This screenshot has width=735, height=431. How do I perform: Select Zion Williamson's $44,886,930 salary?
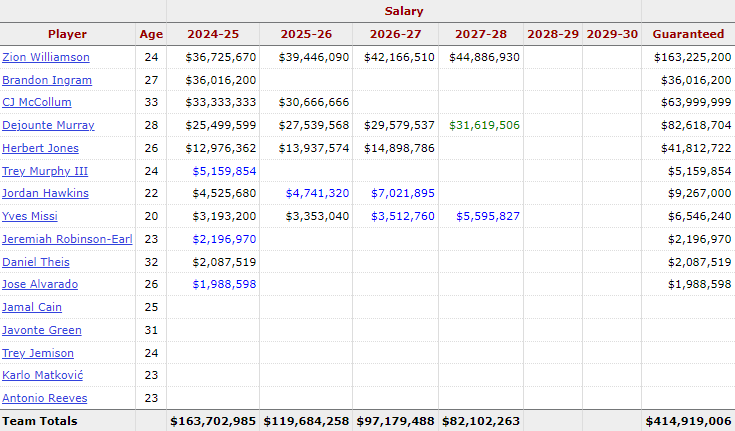(x=484, y=57)
